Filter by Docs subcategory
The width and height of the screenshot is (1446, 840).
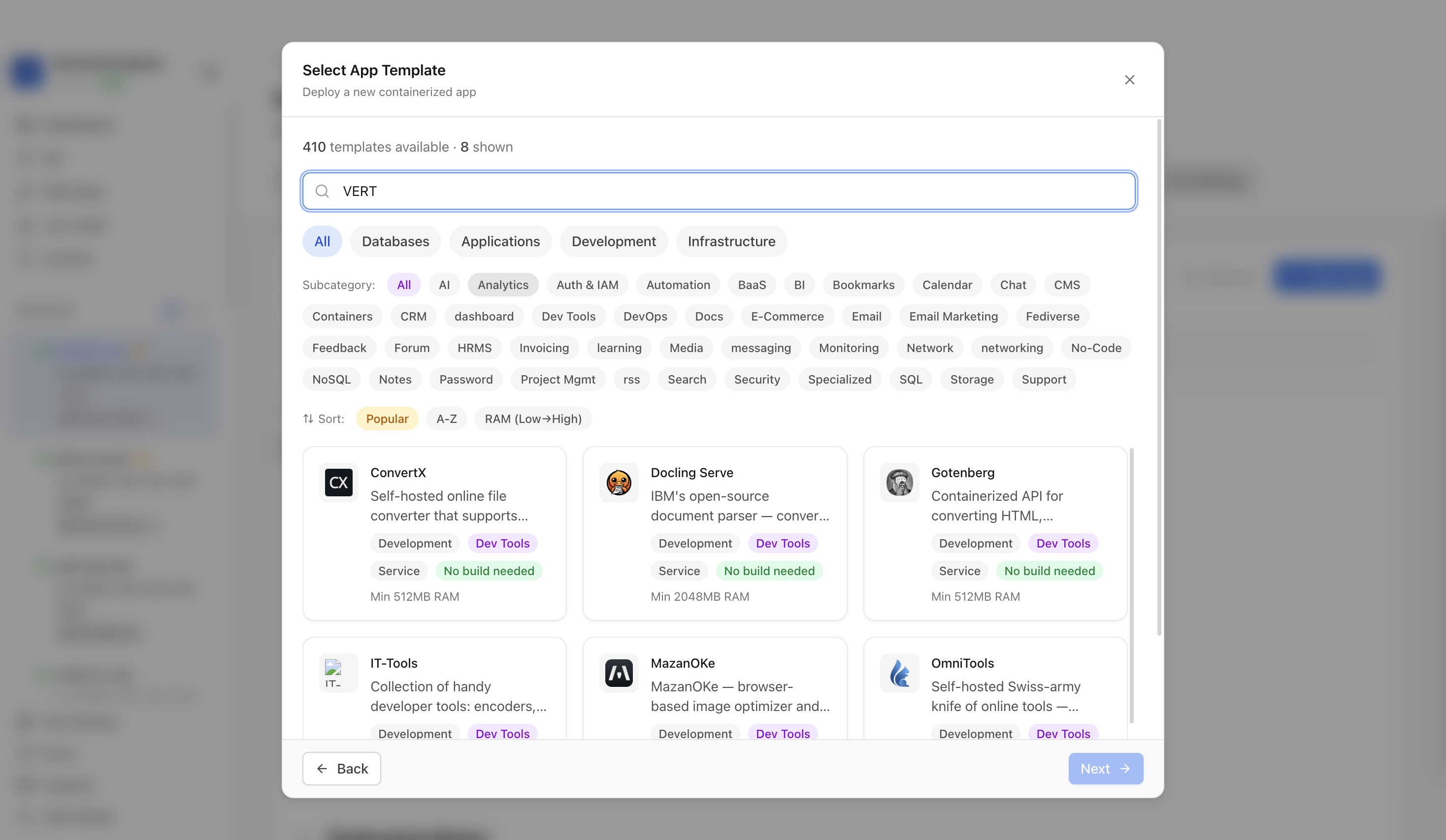[709, 316]
